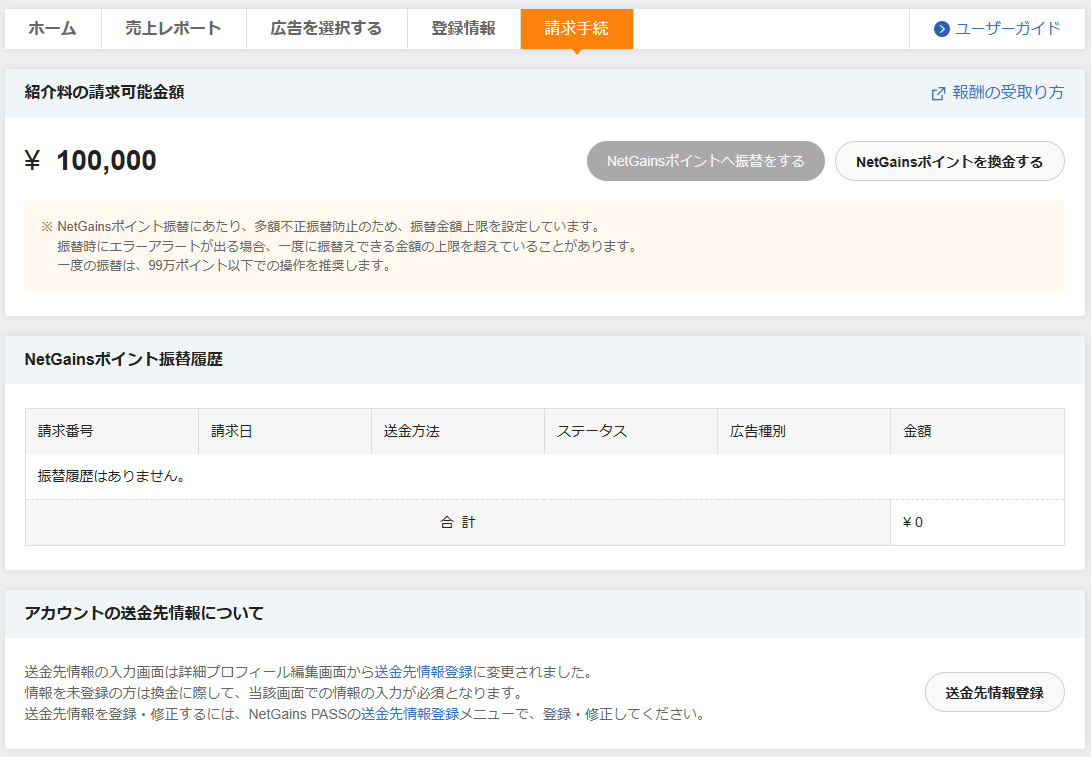This screenshot has height=757, width=1091.
Task: Select the 請求日 column header
Action: [231, 431]
